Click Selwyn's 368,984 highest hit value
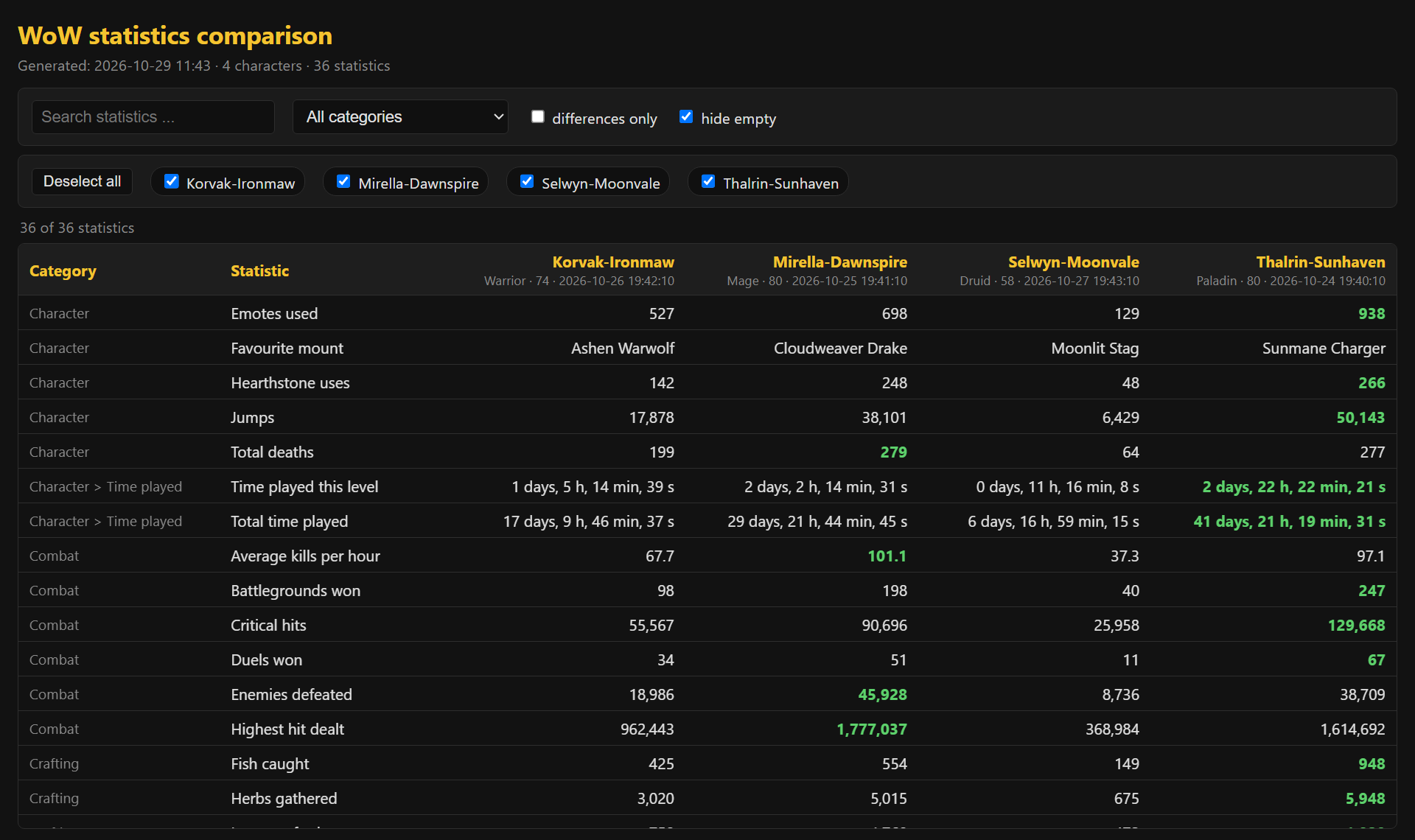Image resolution: width=1415 pixels, height=840 pixels. coord(1112,729)
